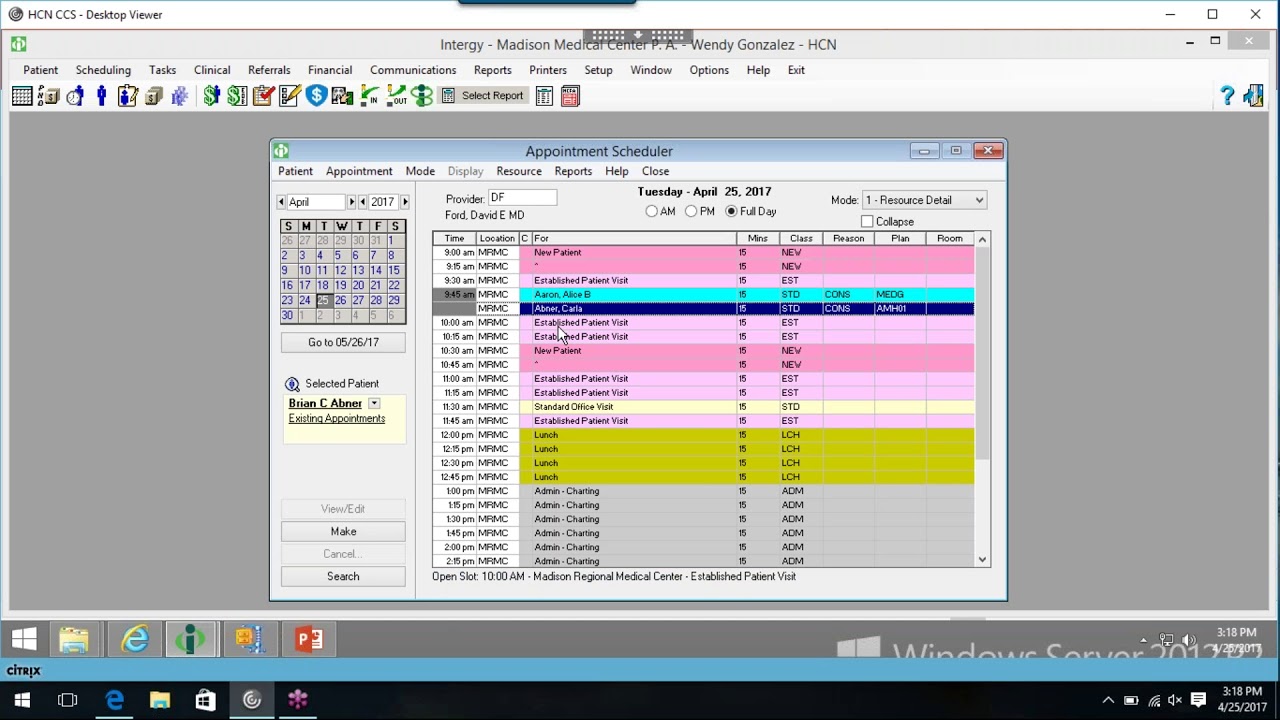Open PowerPoint from the inner taskbar
Screen dimensions: 1280x720
tap(308, 639)
